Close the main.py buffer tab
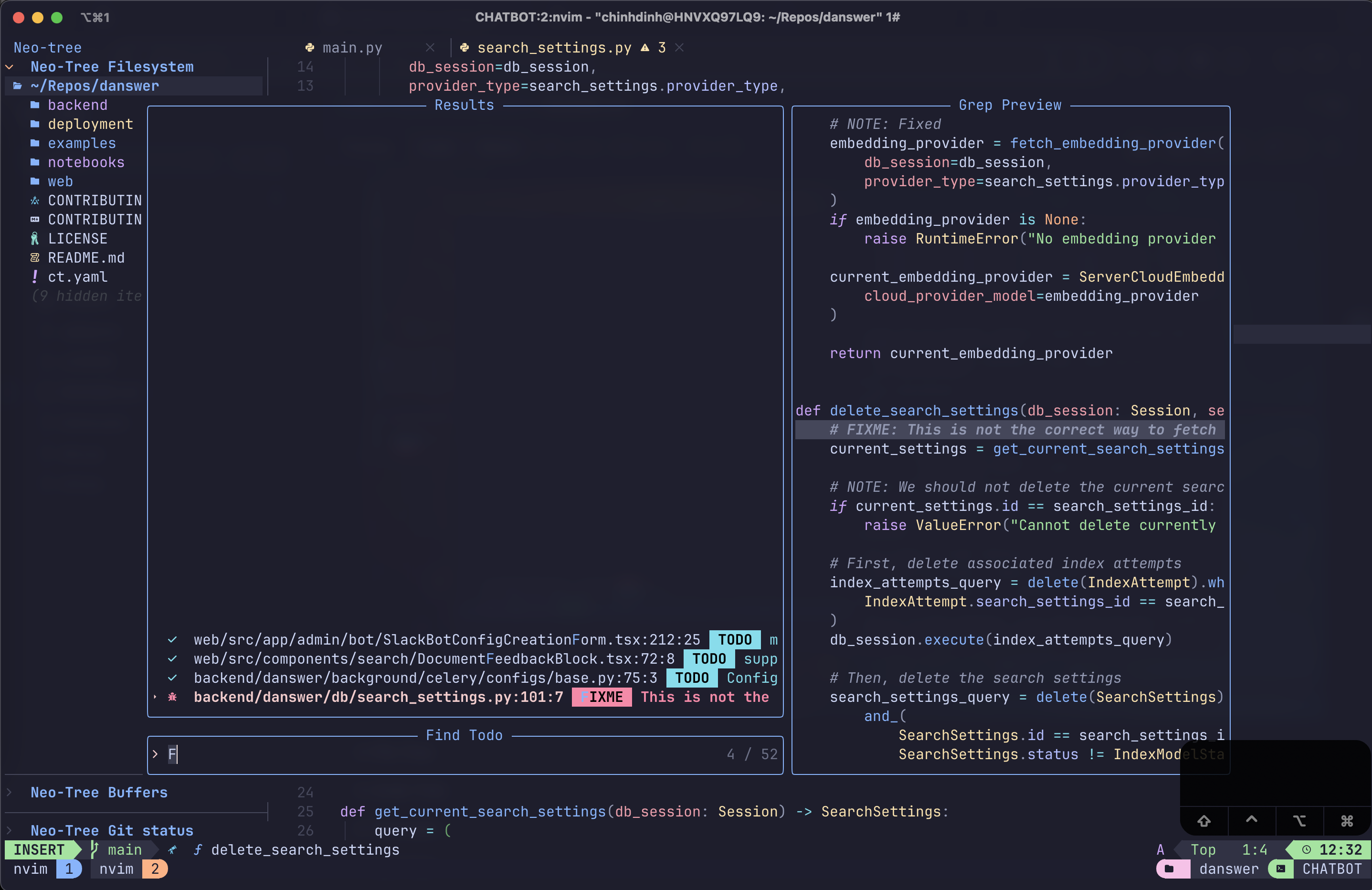1372x890 pixels. point(430,48)
